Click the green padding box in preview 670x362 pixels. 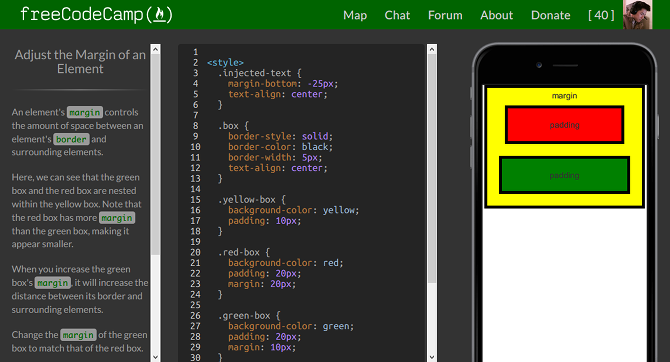(x=564, y=175)
